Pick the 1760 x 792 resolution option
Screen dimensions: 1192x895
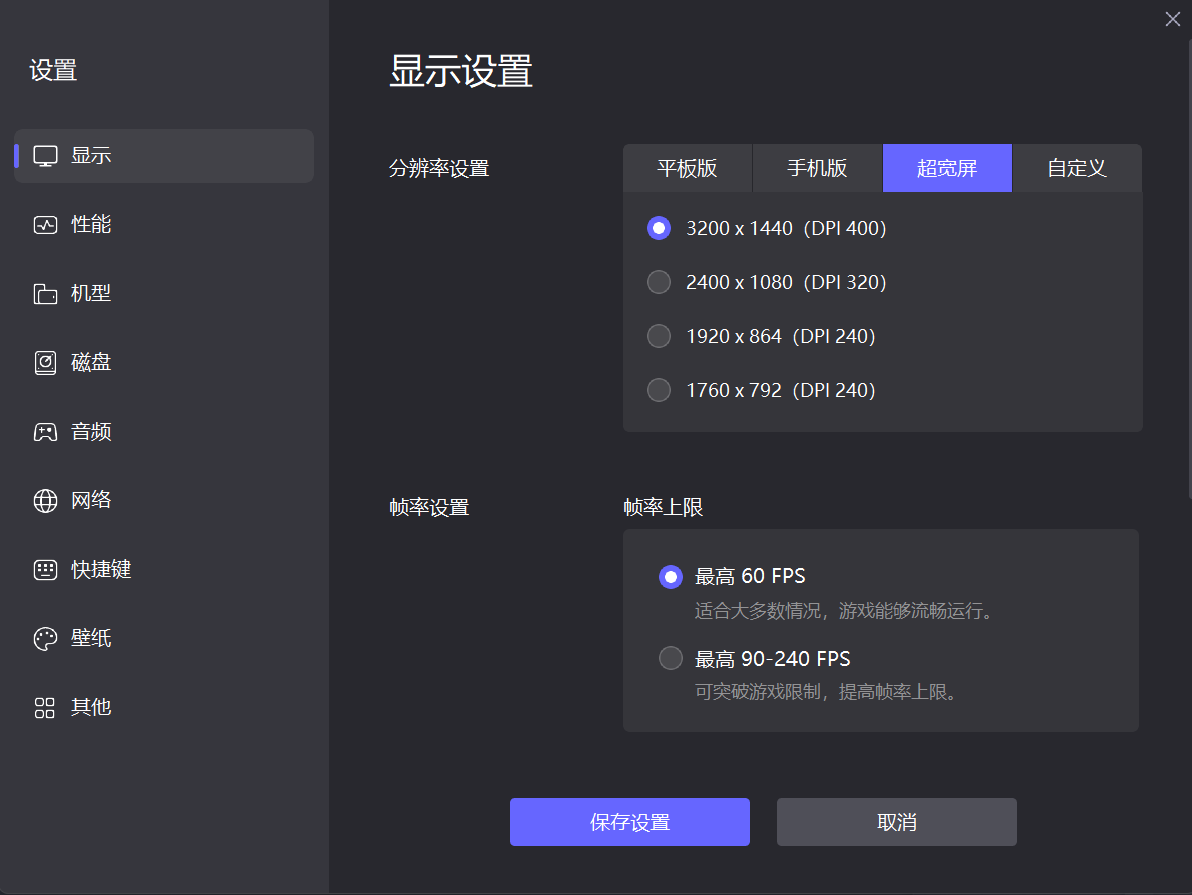coord(659,390)
